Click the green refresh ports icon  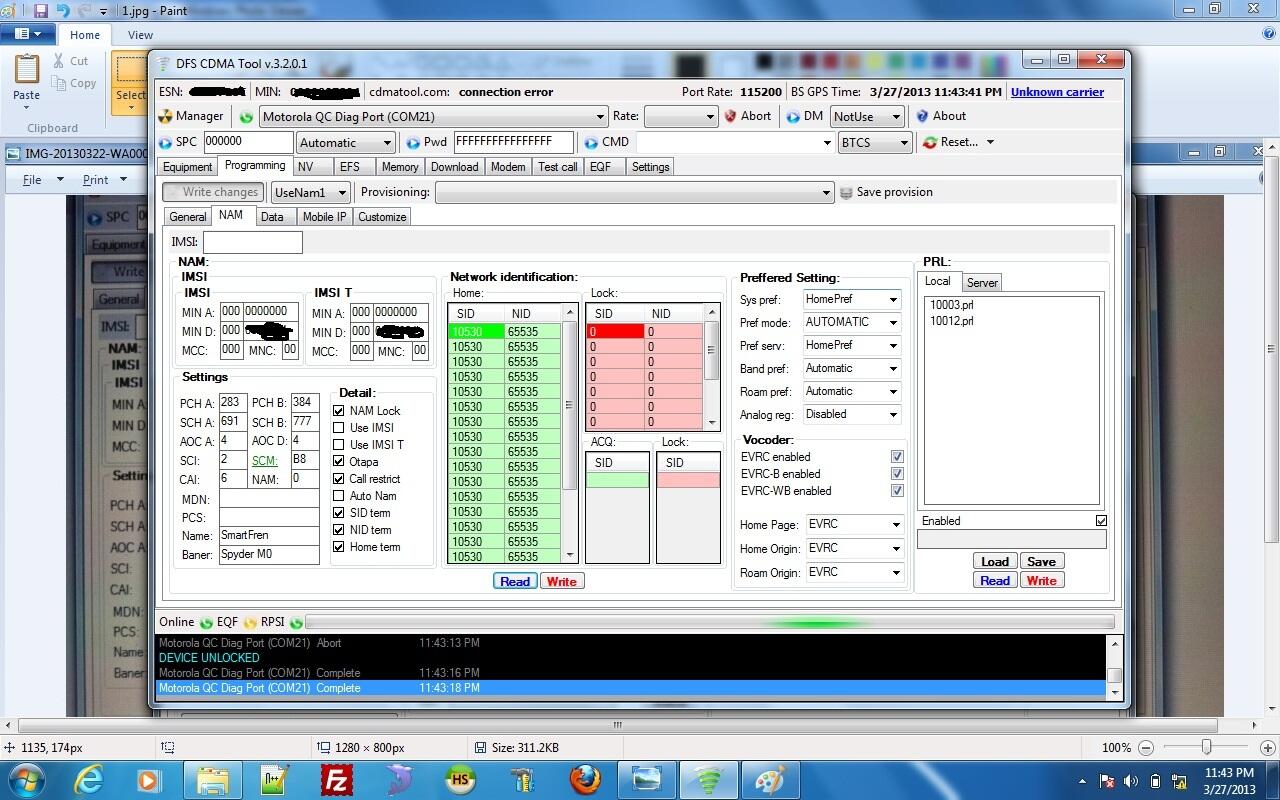pyautogui.click(x=245, y=117)
